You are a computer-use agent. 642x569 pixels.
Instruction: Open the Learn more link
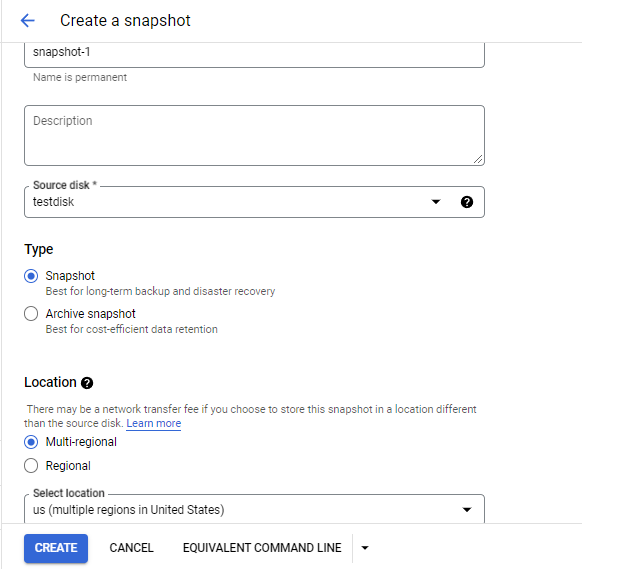click(153, 424)
